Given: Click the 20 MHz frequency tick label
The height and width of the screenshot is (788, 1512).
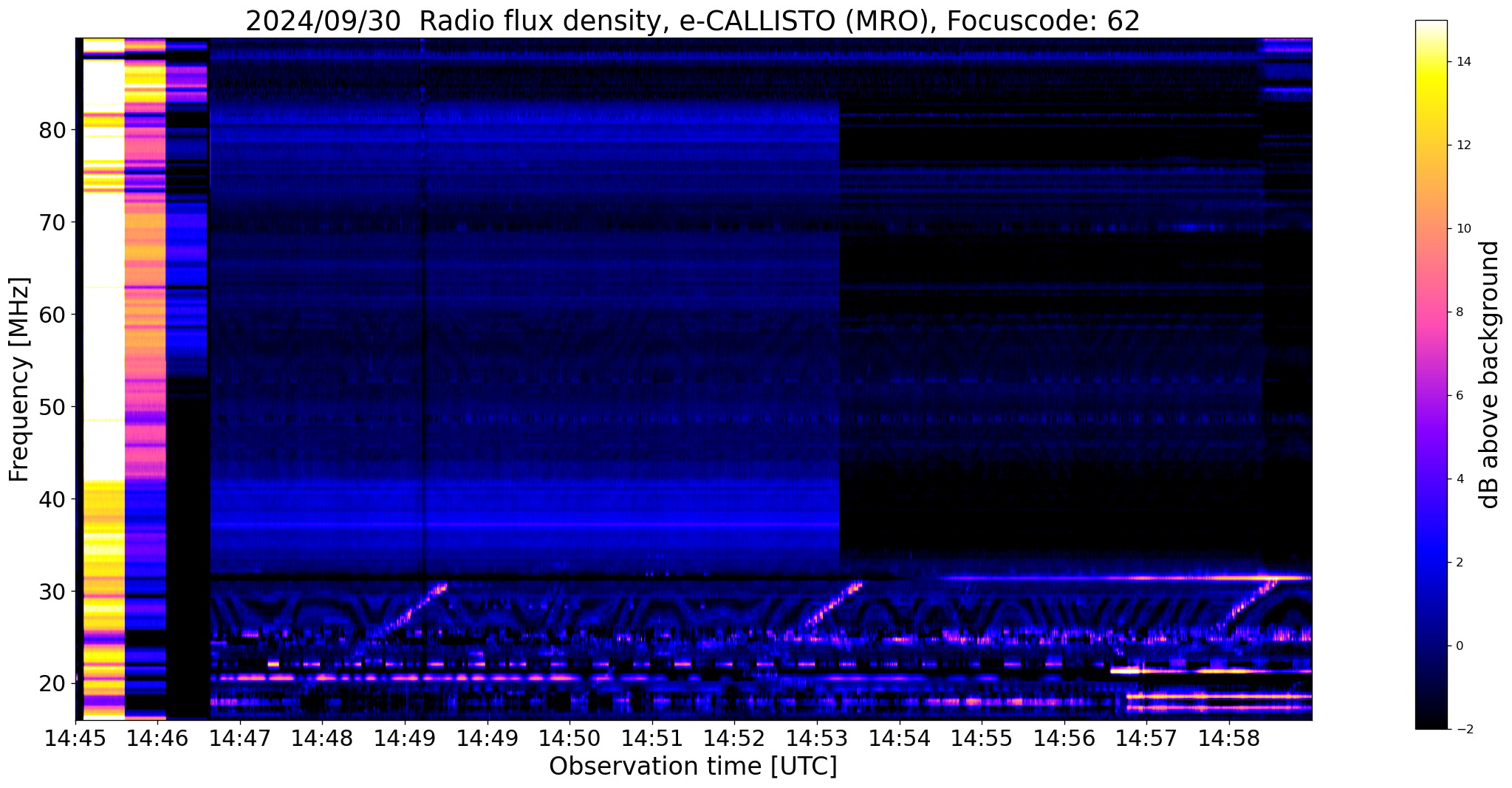Looking at the screenshot, I should [52, 685].
